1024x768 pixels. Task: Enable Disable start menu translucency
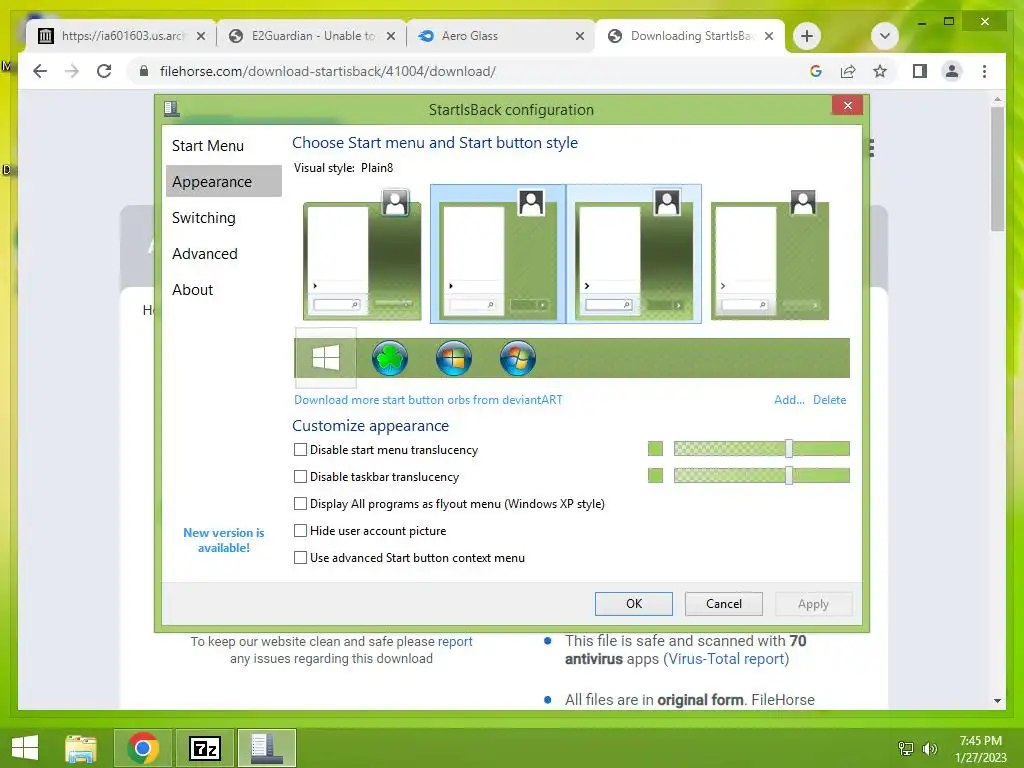coord(300,450)
